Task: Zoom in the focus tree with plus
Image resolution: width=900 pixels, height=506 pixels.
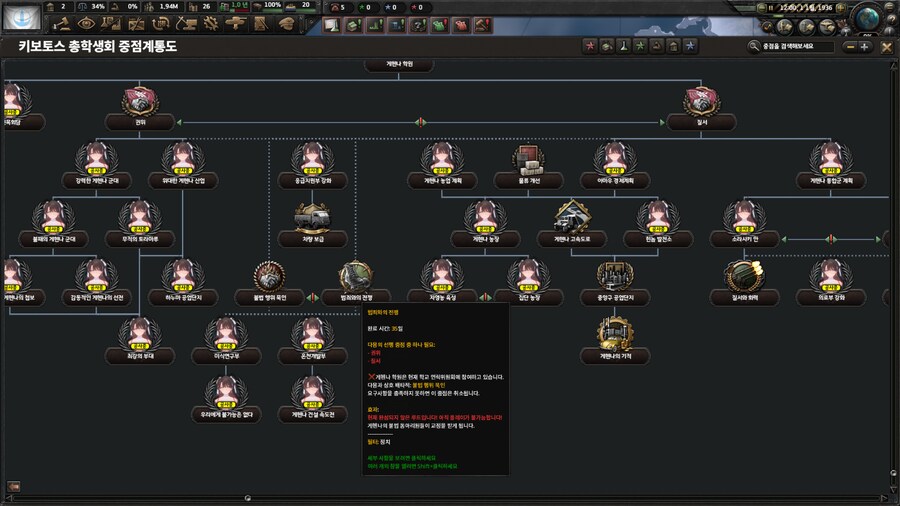Action: pyautogui.click(x=865, y=46)
